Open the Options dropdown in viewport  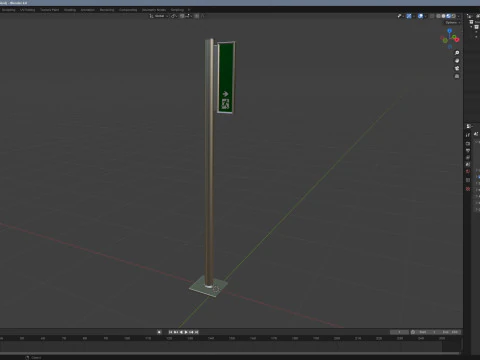coord(453,23)
